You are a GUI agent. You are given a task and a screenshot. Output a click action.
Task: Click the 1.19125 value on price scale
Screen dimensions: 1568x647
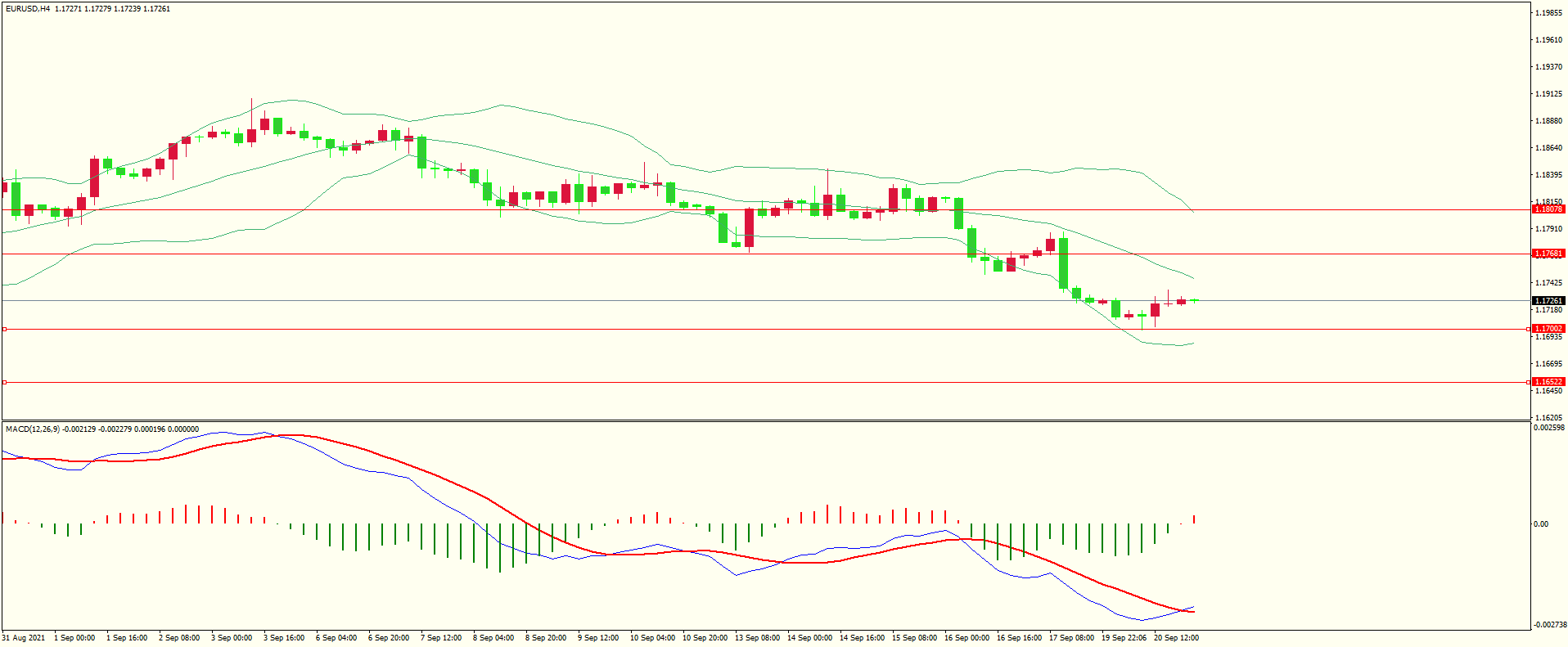(x=1549, y=94)
